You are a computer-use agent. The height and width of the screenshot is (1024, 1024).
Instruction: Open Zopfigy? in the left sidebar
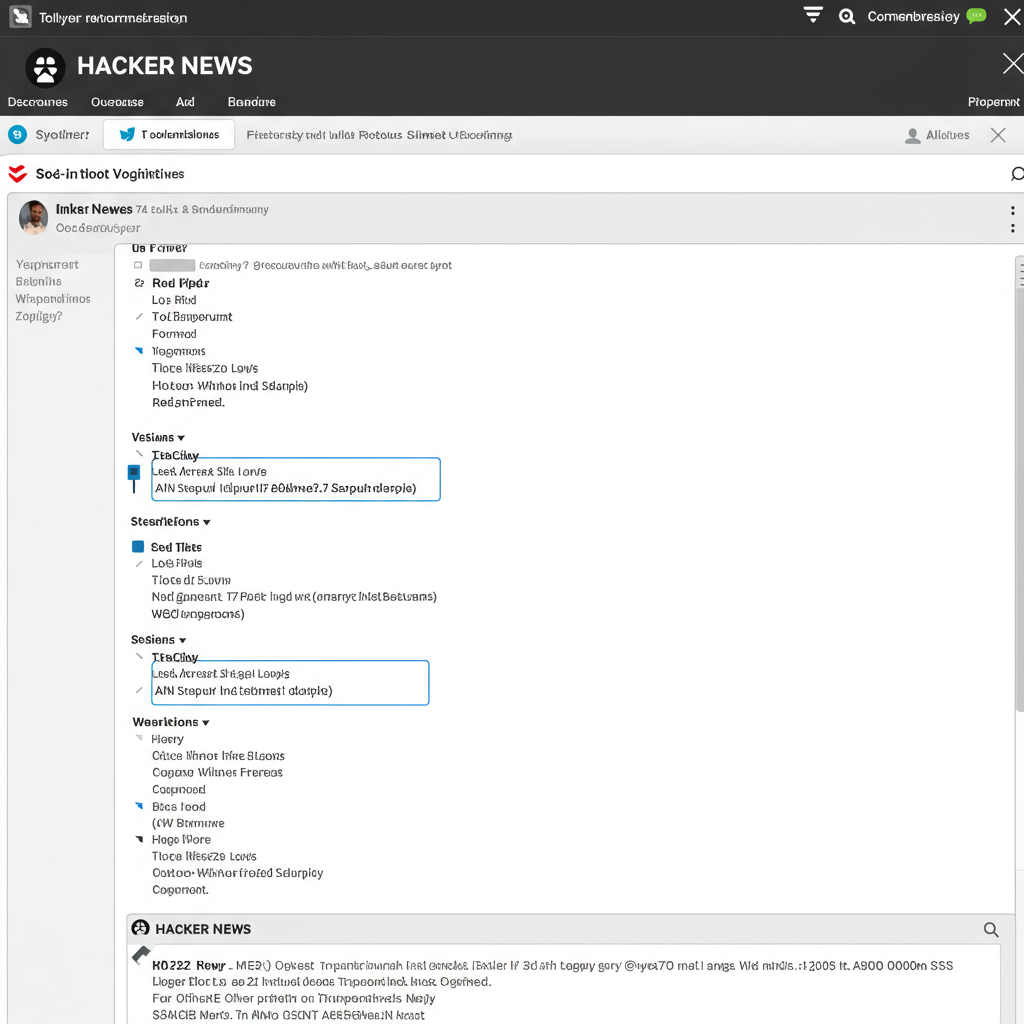pos(39,316)
